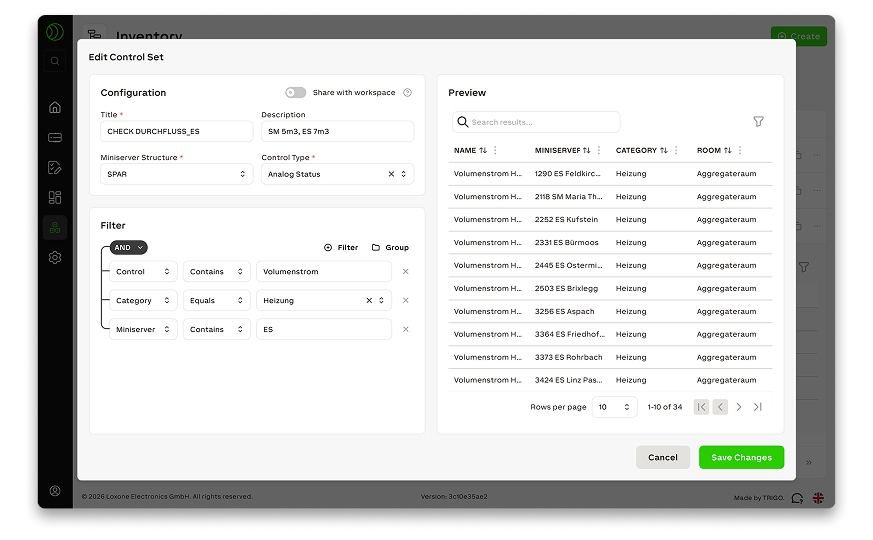Click Save Changes button
873x540 pixels.
(741, 457)
